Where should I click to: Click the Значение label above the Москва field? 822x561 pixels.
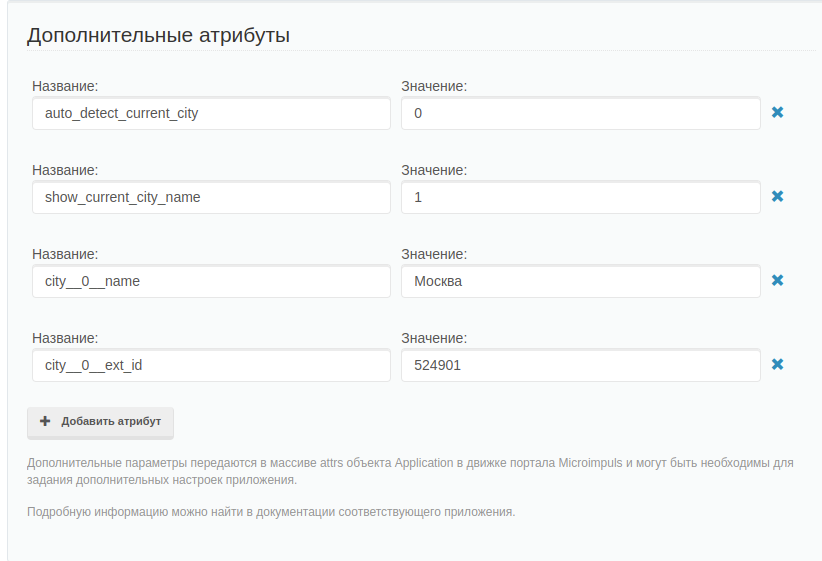434,254
